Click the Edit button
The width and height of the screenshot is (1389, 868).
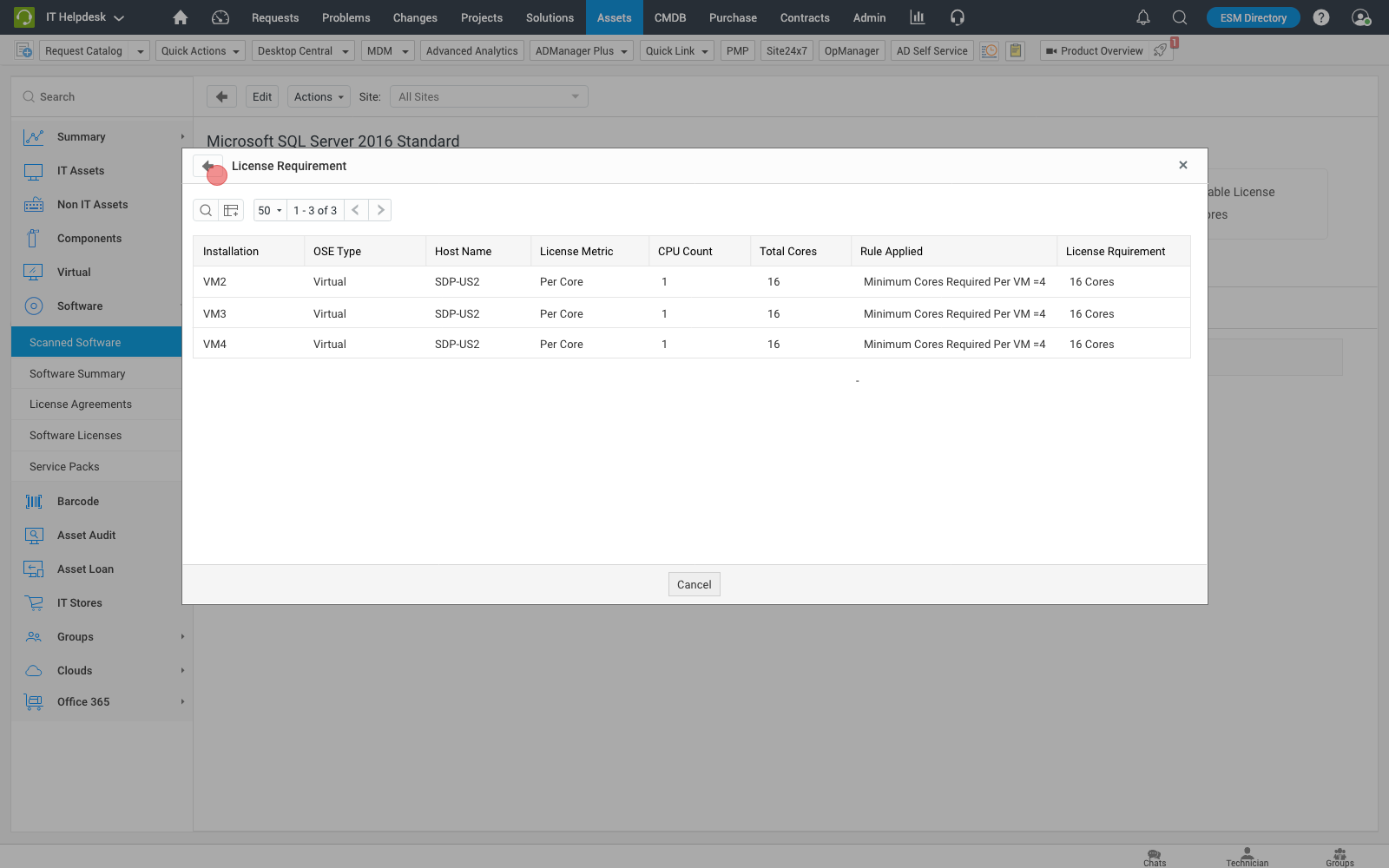point(262,96)
